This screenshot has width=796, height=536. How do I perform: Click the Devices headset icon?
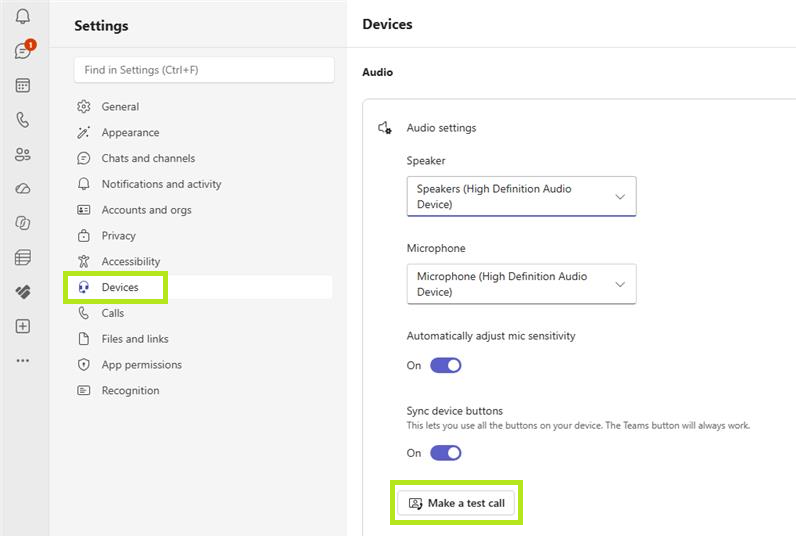(x=84, y=287)
